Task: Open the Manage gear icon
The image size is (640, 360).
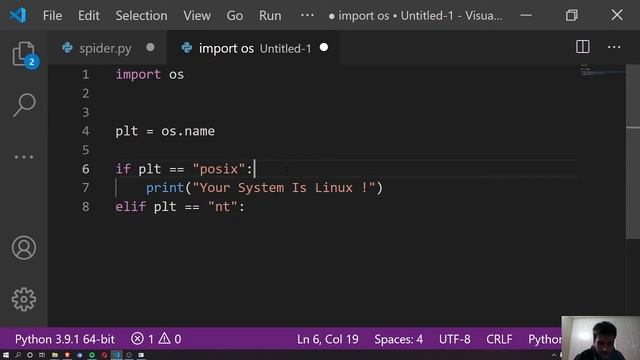Action: point(24,299)
